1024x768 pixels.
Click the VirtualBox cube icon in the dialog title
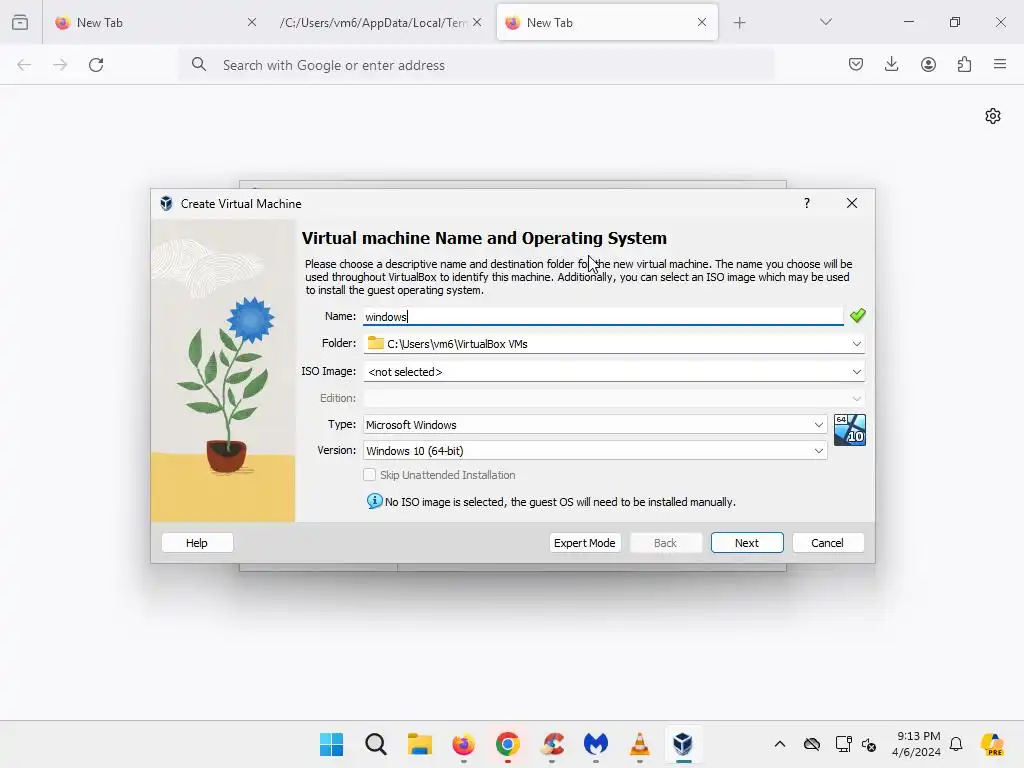(167, 203)
